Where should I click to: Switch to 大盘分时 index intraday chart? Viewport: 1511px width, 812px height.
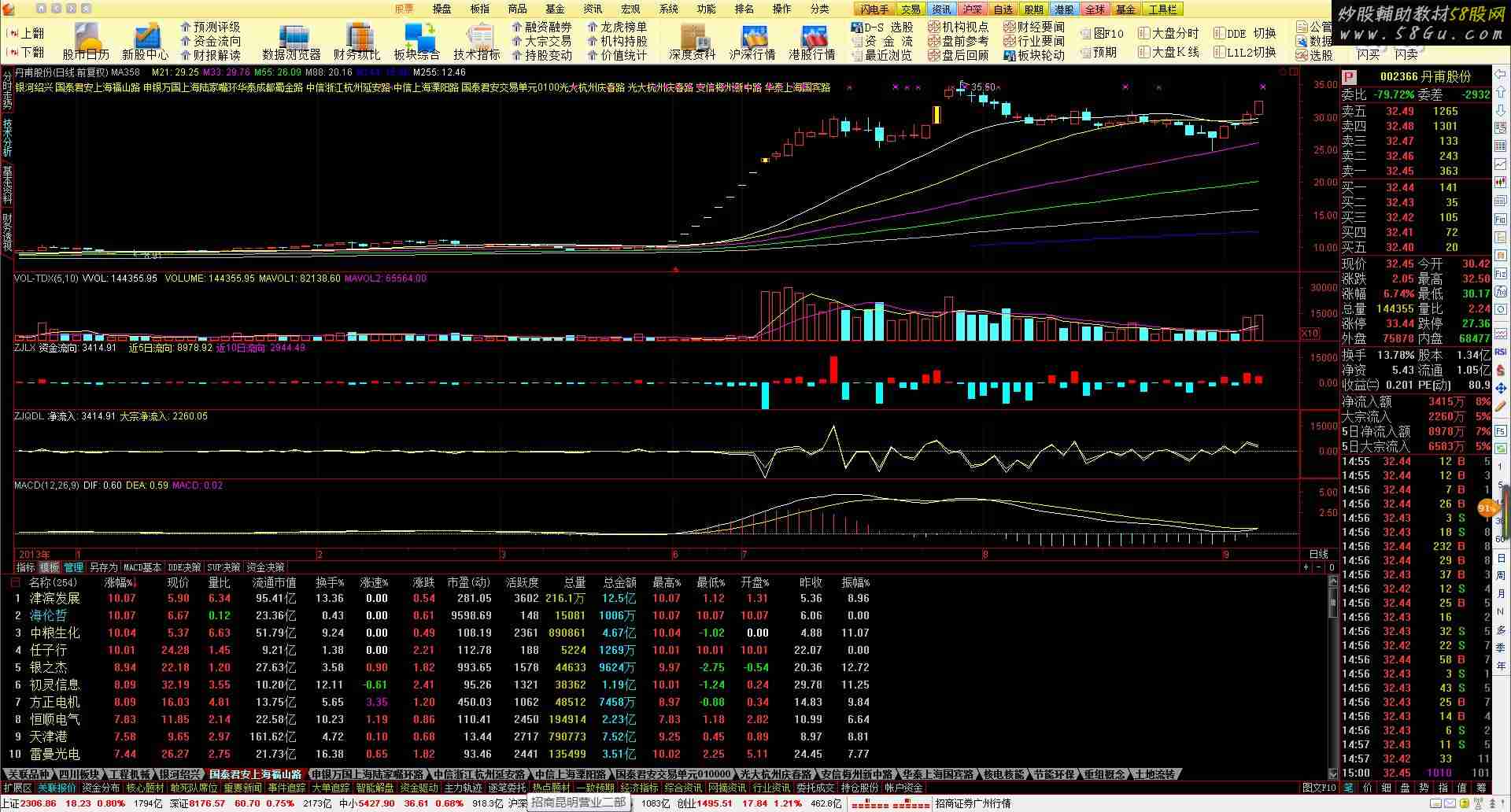tap(1168, 33)
